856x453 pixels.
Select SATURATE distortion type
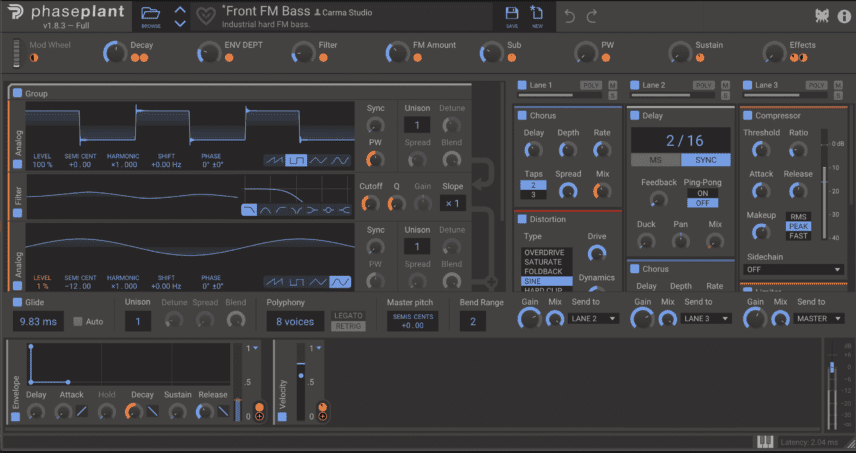click(546, 262)
